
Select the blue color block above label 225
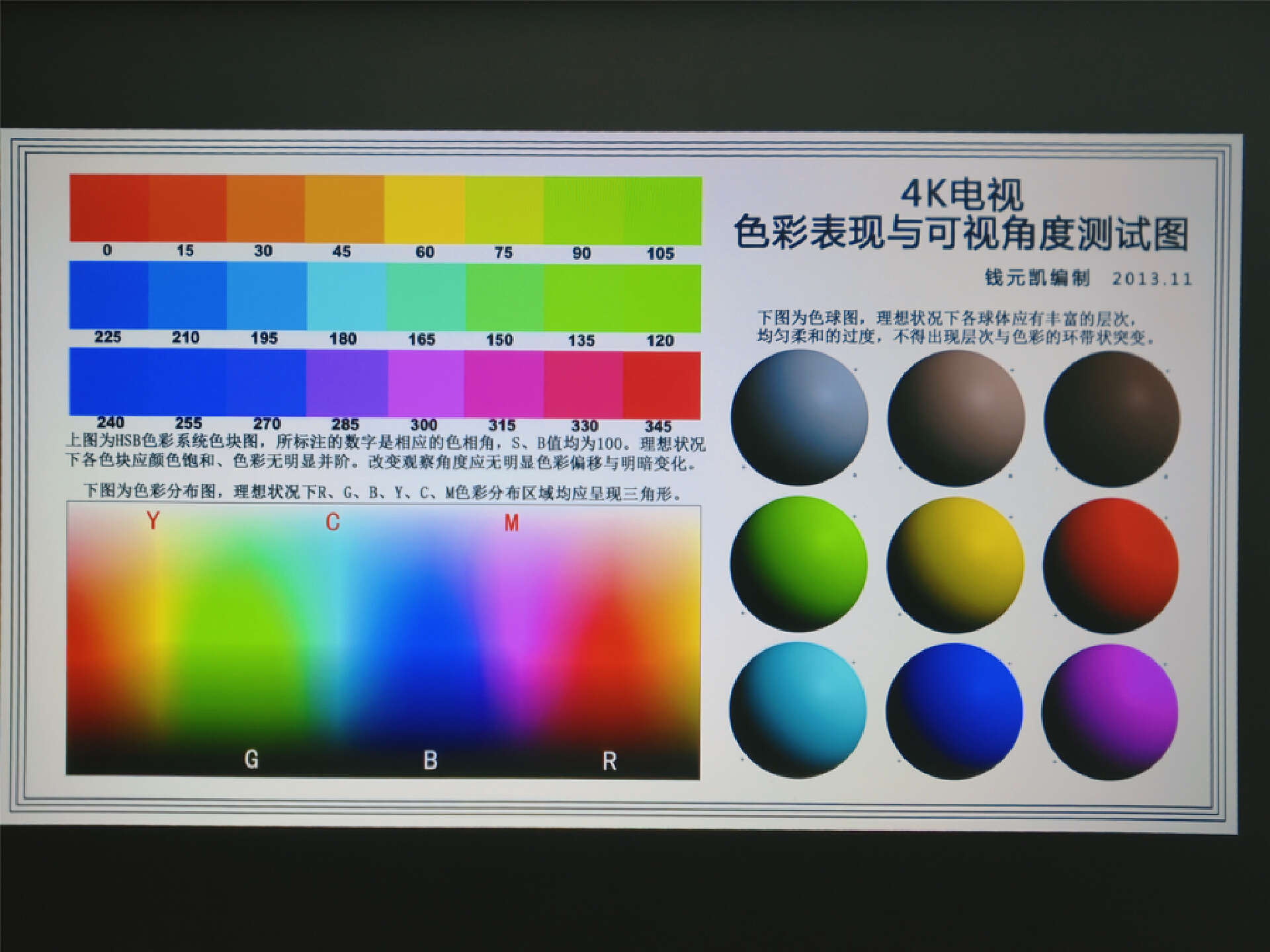(x=109, y=295)
